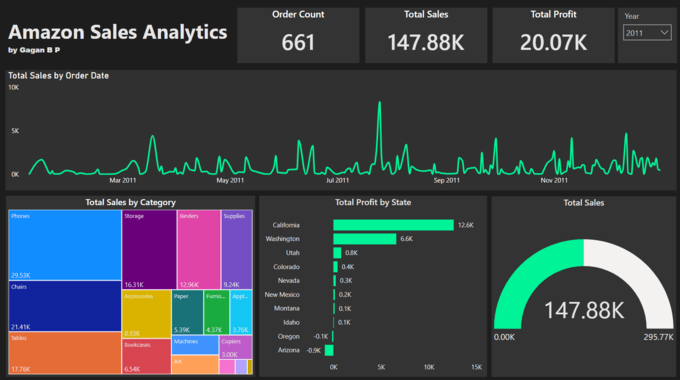
Task: Click the gauge value 147.88K
Action: point(584,310)
